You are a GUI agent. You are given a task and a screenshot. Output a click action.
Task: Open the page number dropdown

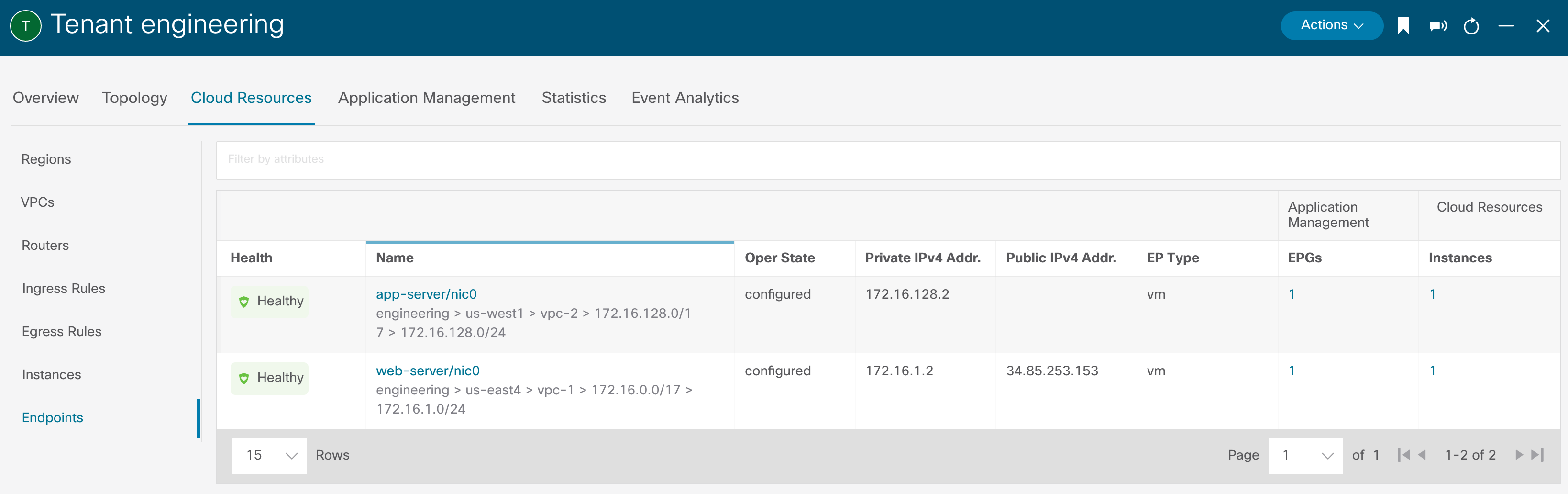(x=1305, y=456)
